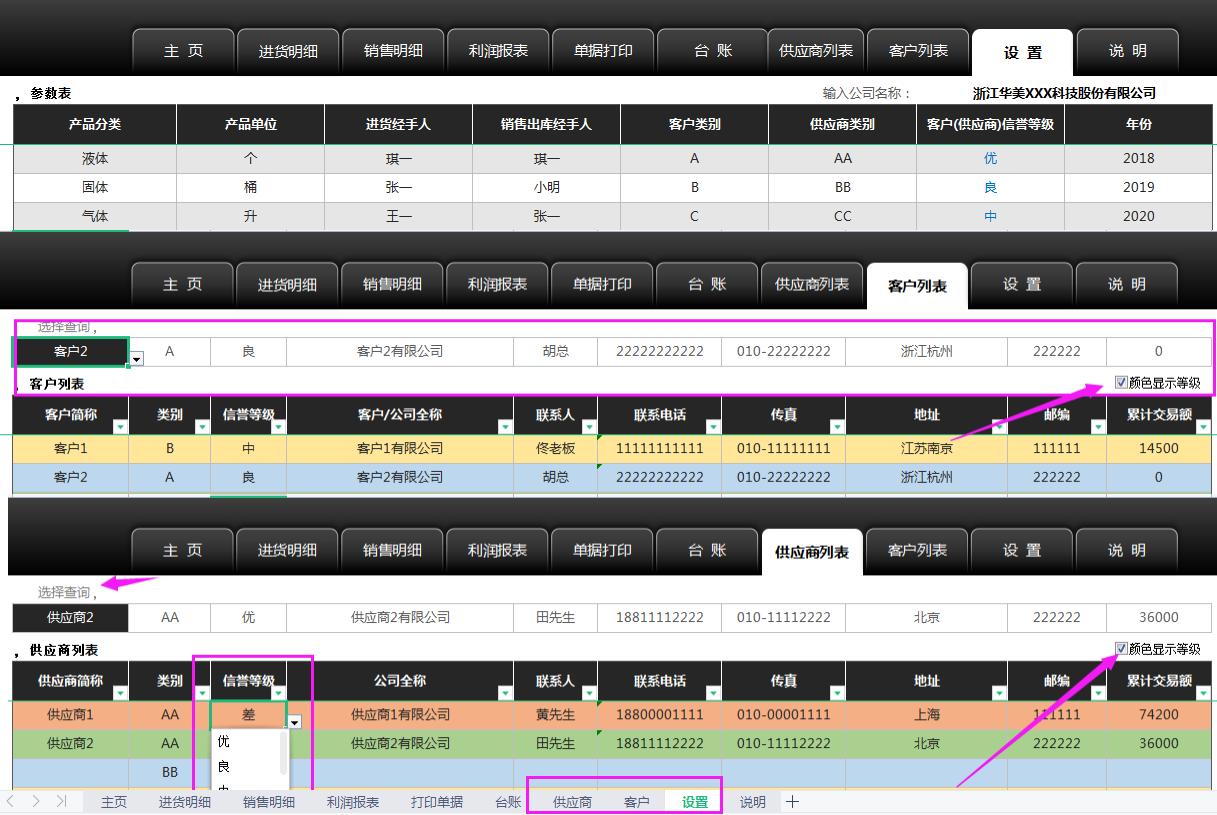Switch to the 打印单据 sheet tab at the bottom
Image resolution: width=1217 pixels, height=815 pixels.
point(437,802)
